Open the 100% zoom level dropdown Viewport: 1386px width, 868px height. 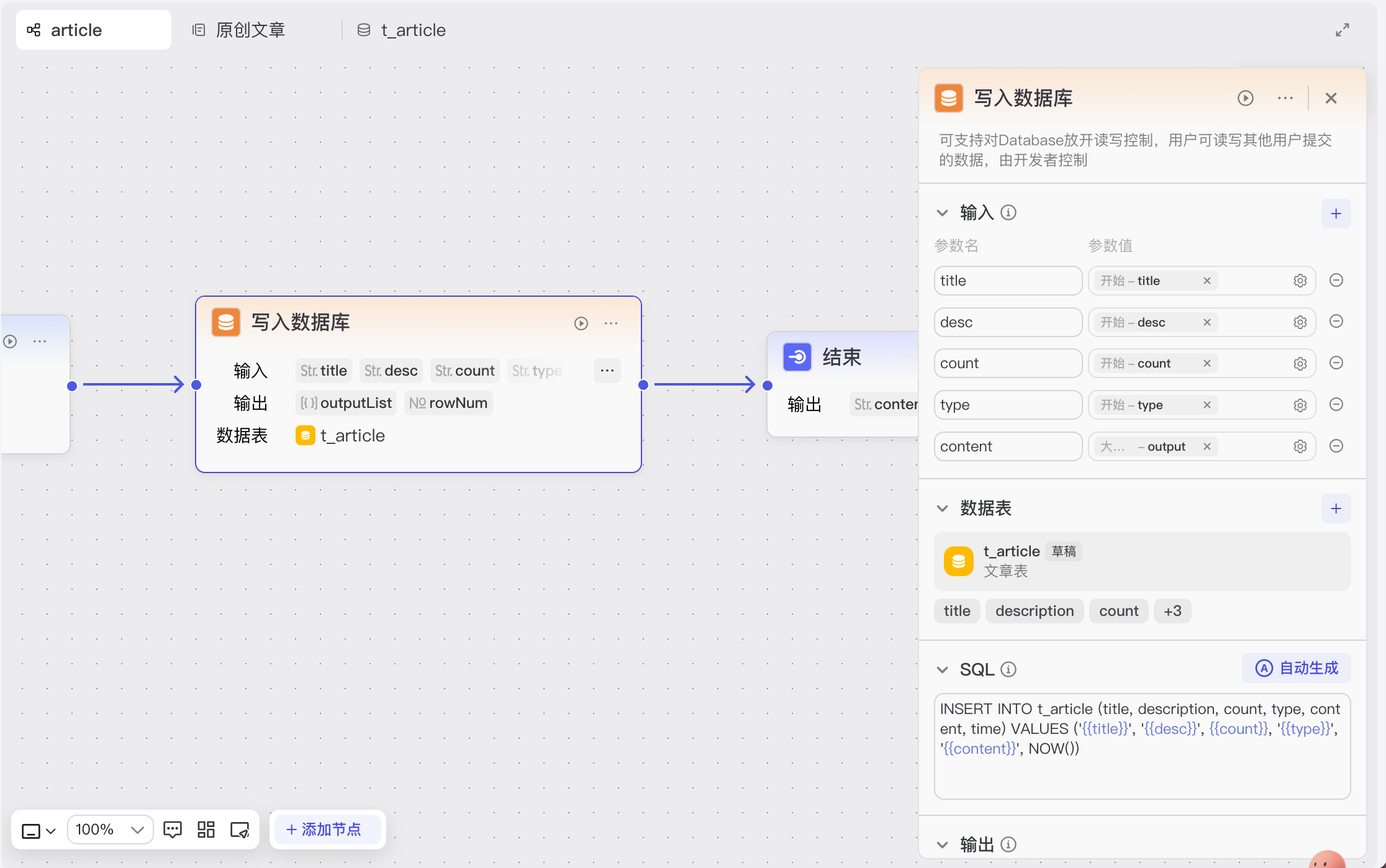[x=110, y=830]
